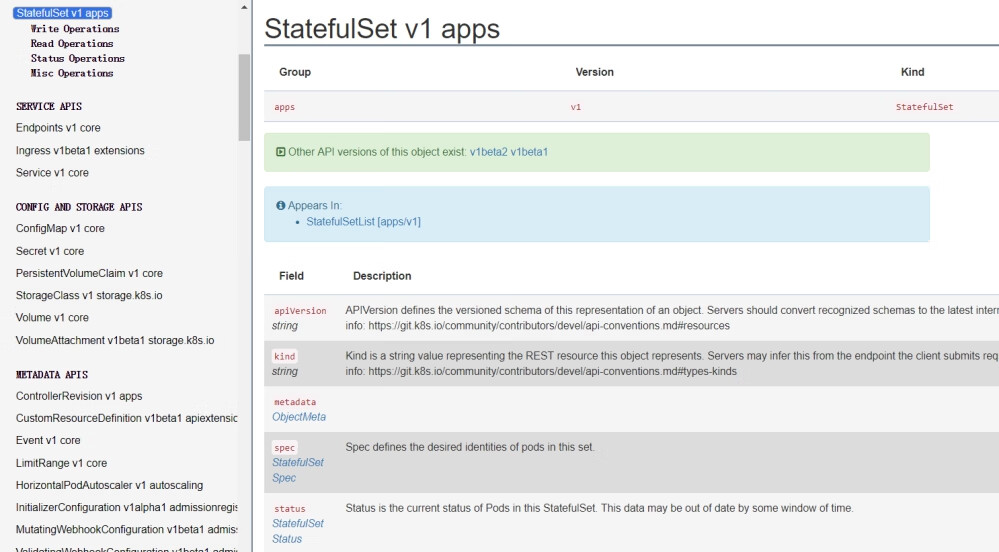Jump to Misc Operations subsection
The width and height of the screenshot is (999, 552).
coord(72,73)
